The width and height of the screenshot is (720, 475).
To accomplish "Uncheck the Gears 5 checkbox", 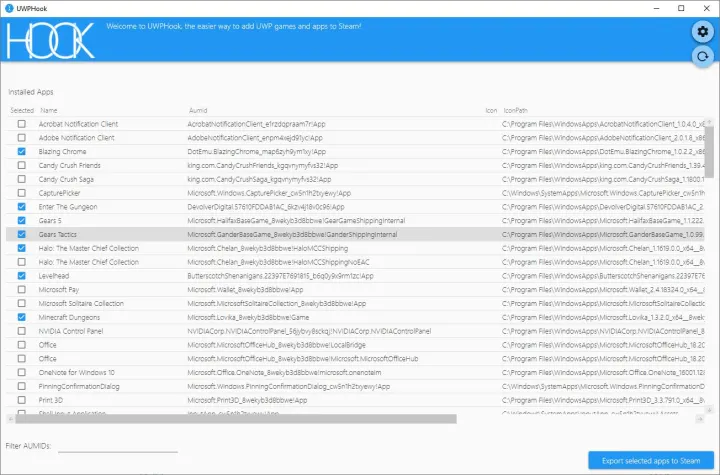I will point(22,221).
